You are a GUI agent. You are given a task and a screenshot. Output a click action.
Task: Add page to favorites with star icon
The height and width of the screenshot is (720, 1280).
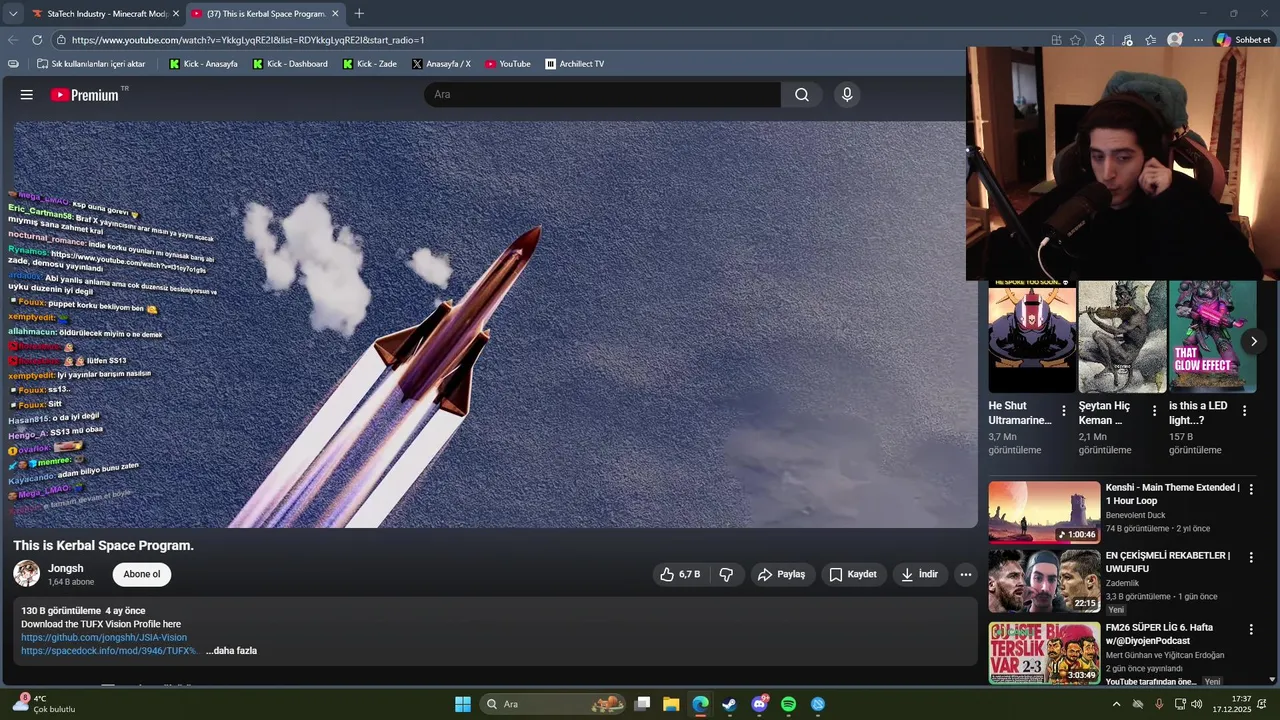1075,40
